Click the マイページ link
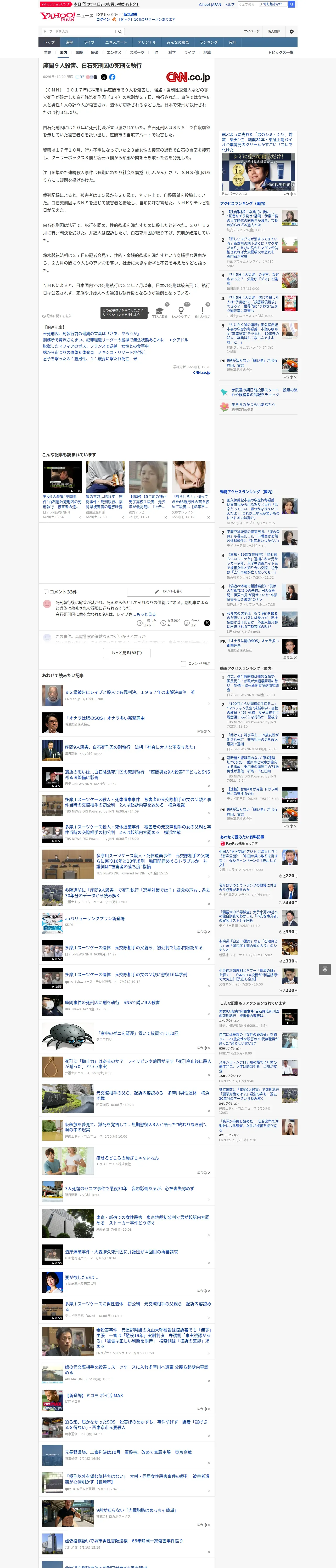 pyautogui.click(x=252, y=32)
